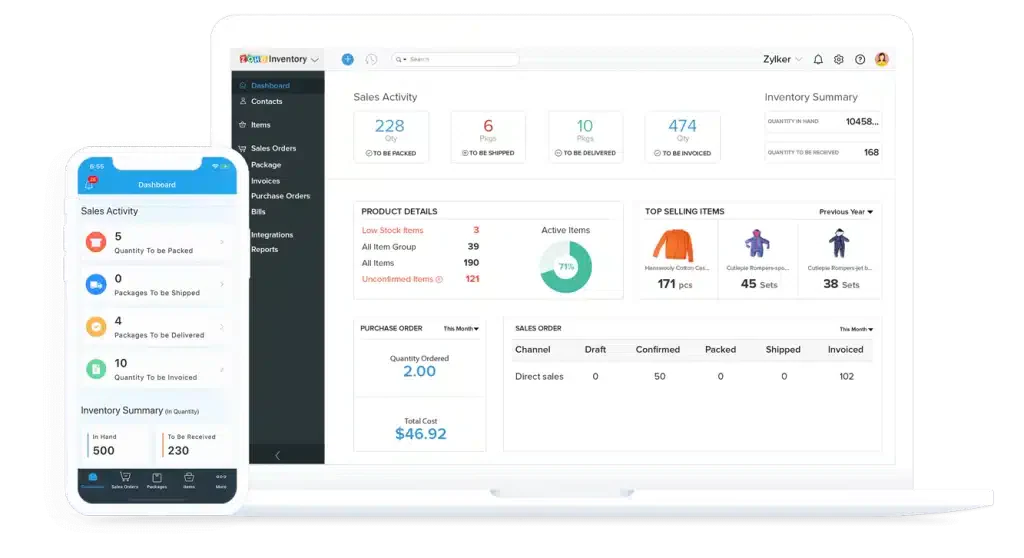Click the Direct sales channel row
The height and width of the screenshot is (558, 1024).
(x=692, y=376)
